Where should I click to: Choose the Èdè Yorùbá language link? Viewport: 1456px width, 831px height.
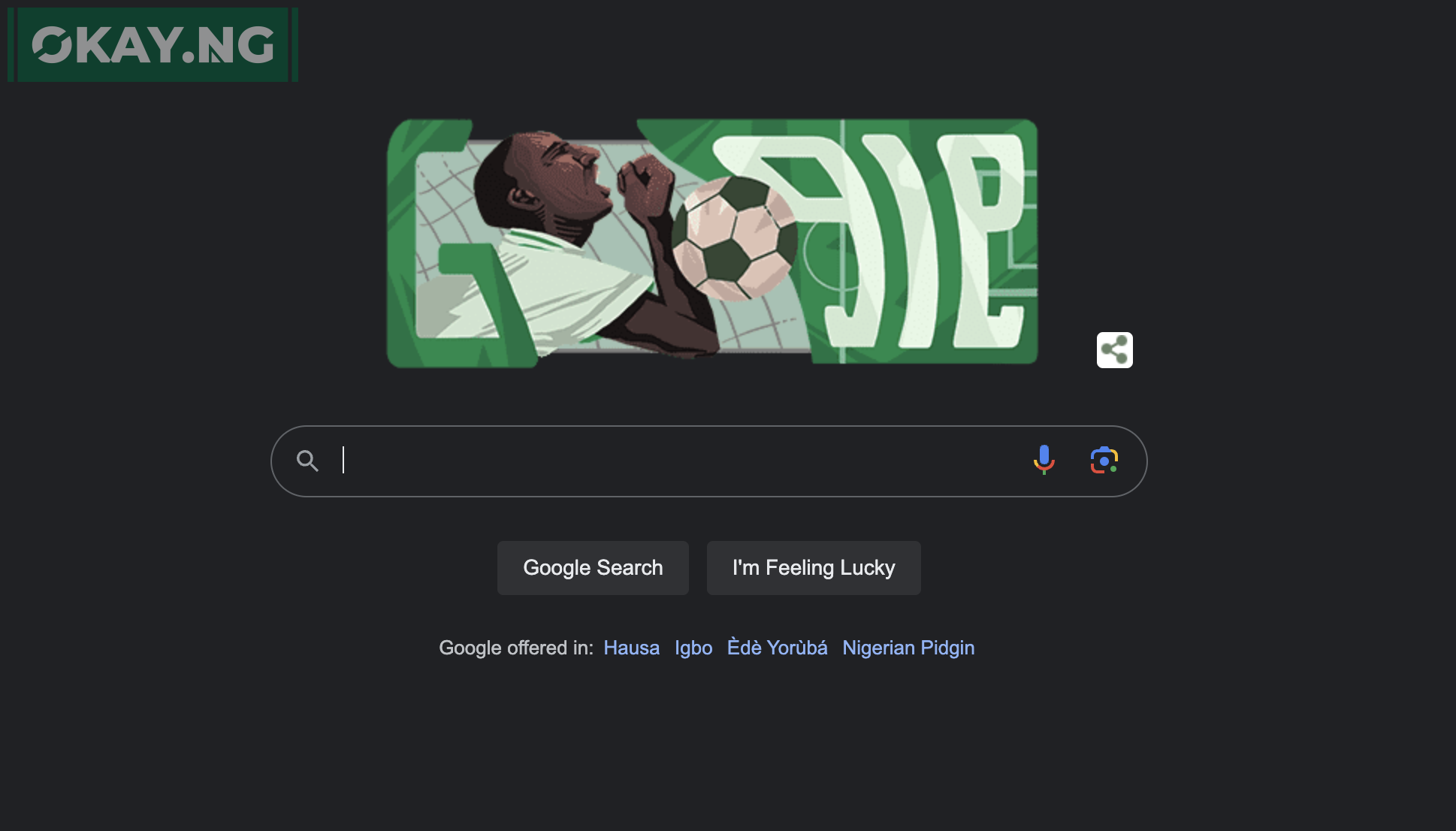(x=777, y=648)
